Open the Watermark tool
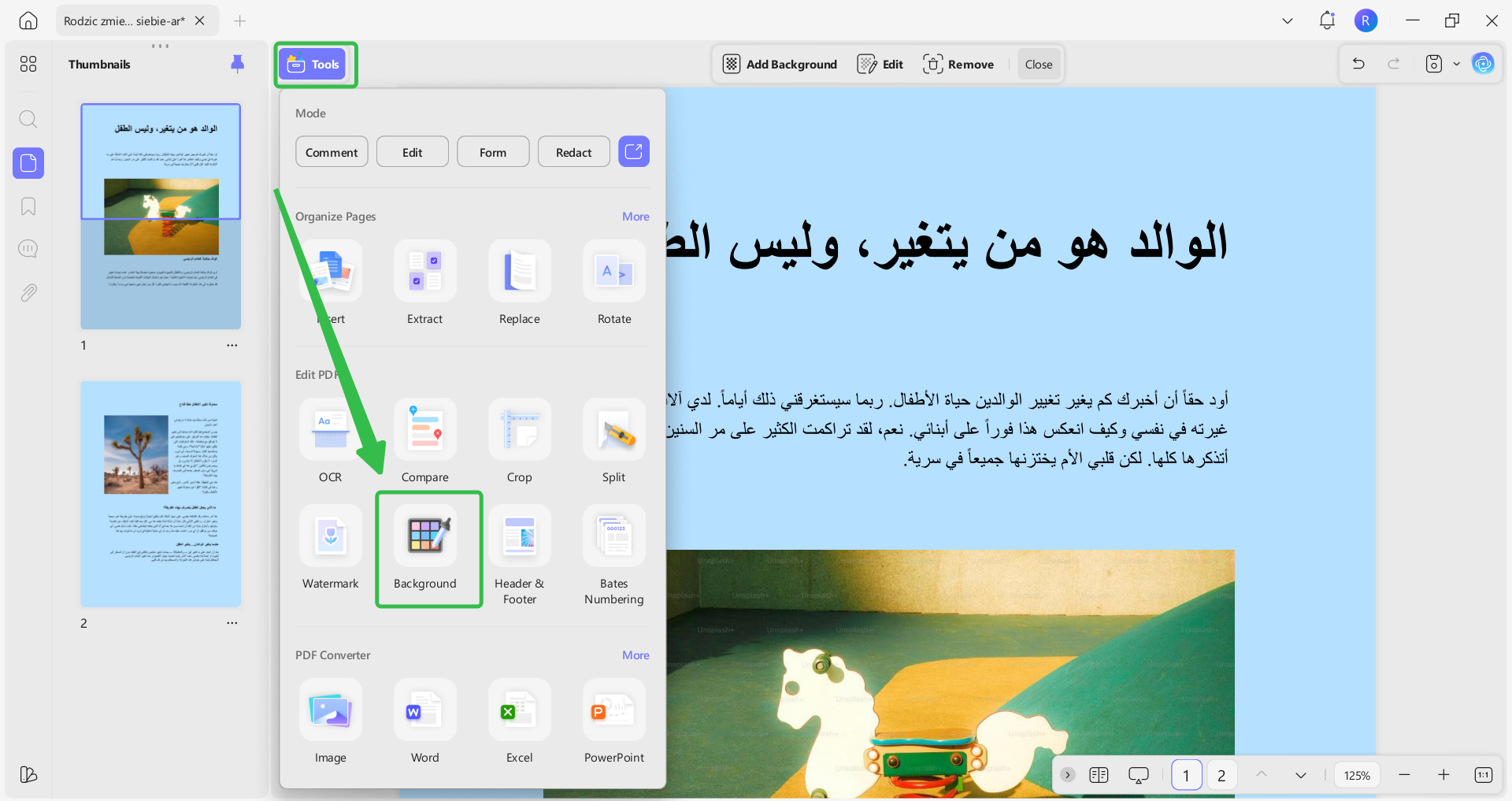This screenshot has height=801, width=1512. (331, 548)
